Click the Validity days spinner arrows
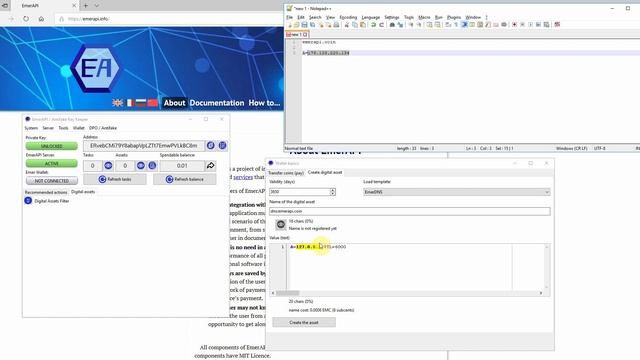 tap(333, 192)
